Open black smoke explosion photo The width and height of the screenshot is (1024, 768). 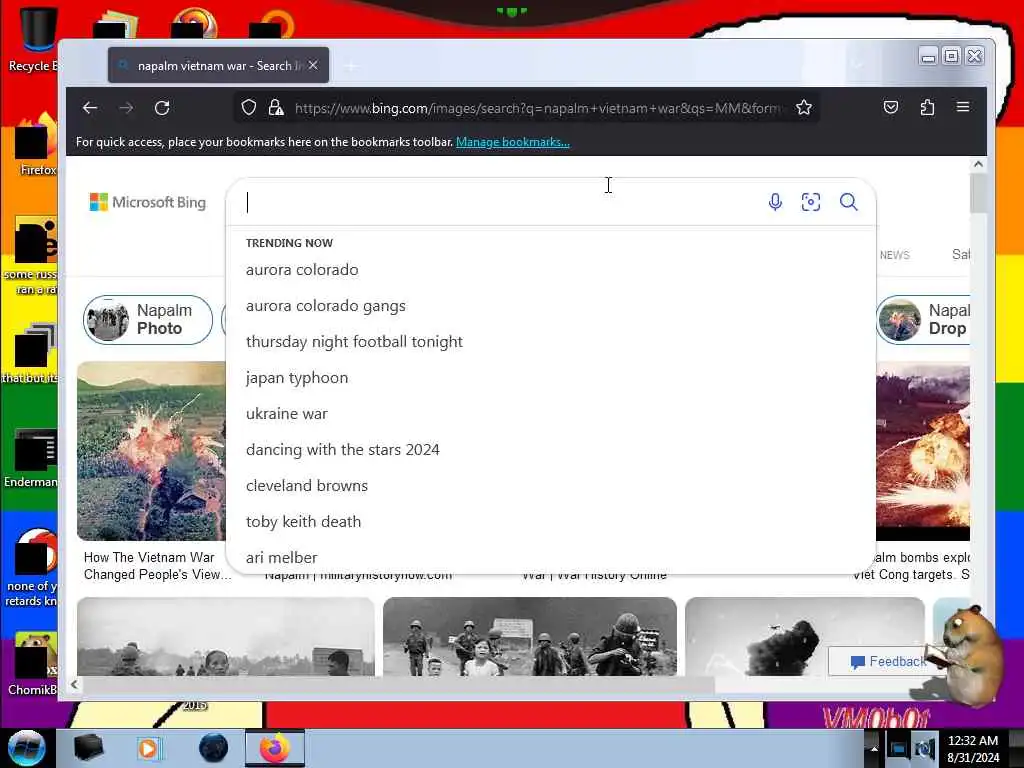805,637
